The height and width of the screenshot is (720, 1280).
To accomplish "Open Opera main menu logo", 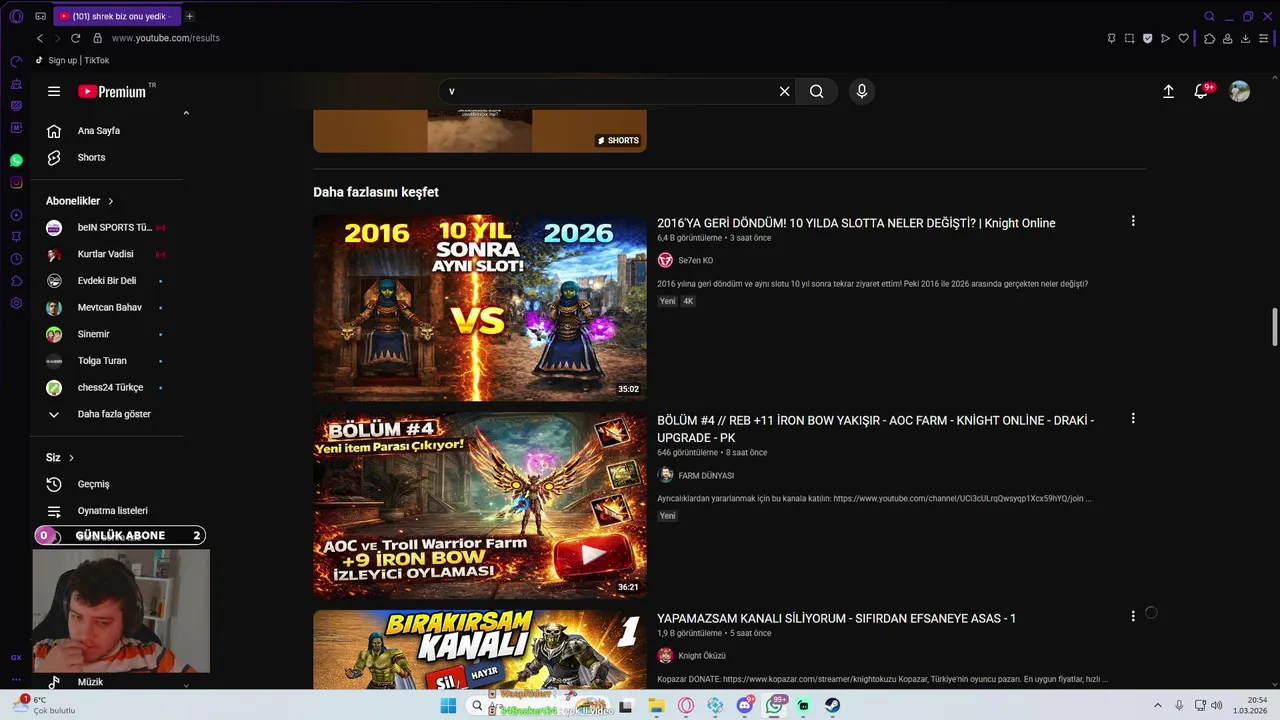I will (x=16, y=16).
